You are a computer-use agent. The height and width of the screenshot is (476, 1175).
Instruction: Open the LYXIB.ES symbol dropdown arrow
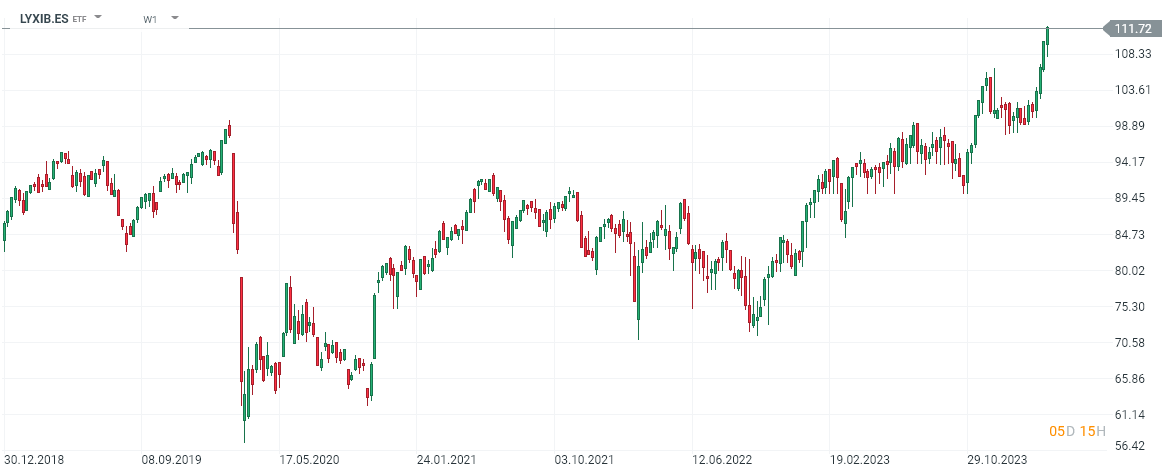click(98, 18)
